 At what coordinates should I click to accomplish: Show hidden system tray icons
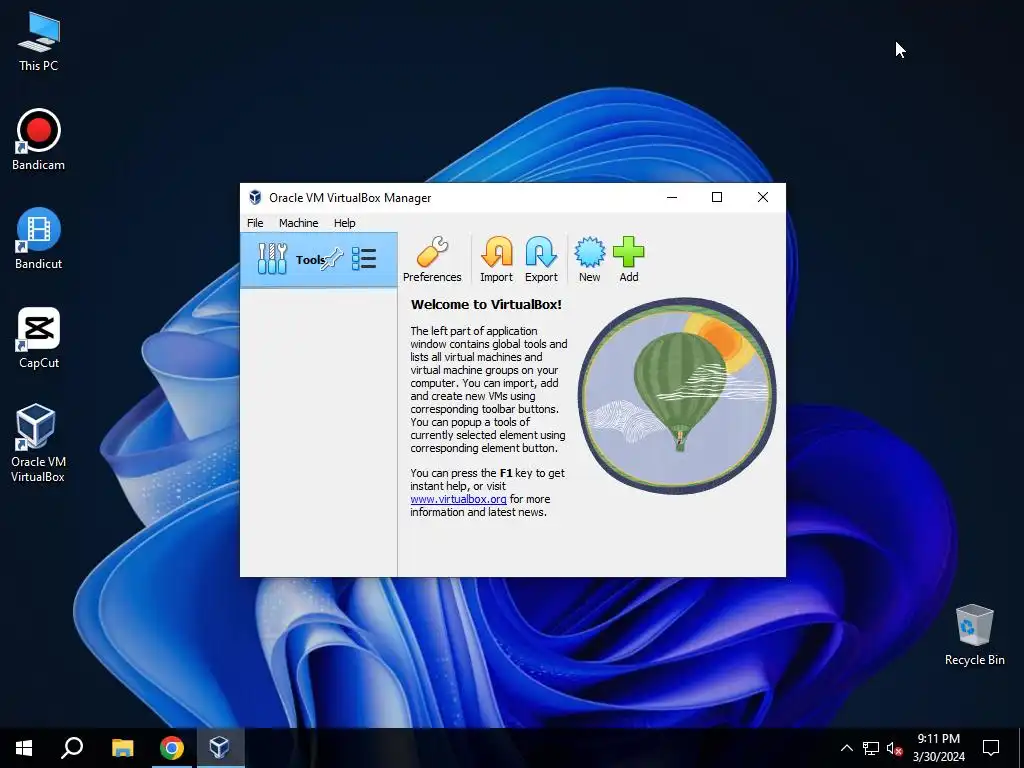(x=846, y=748)
